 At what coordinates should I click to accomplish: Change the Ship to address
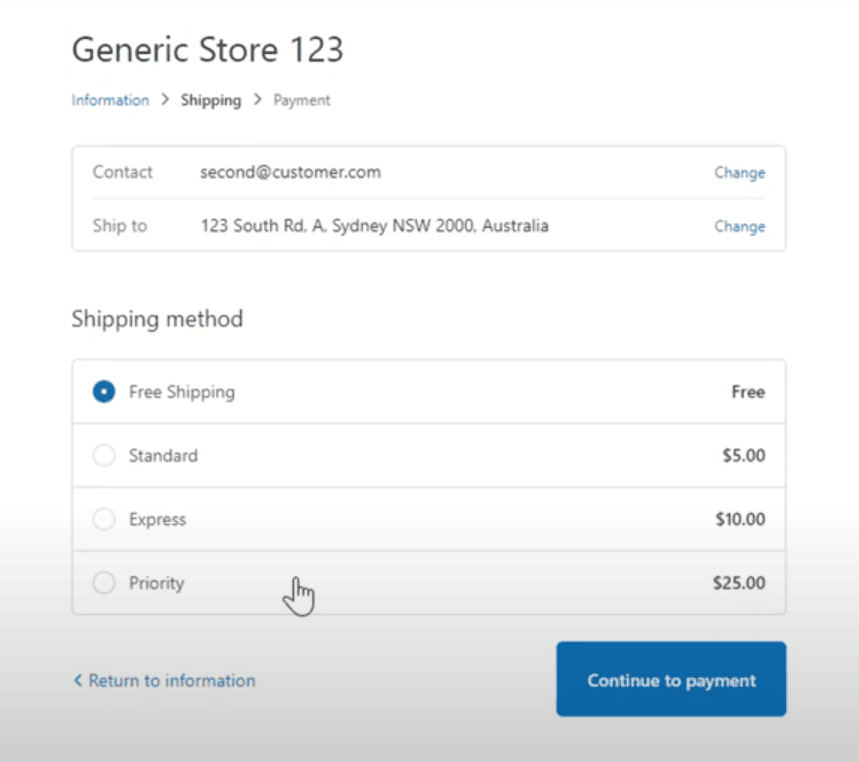[739, 227]
